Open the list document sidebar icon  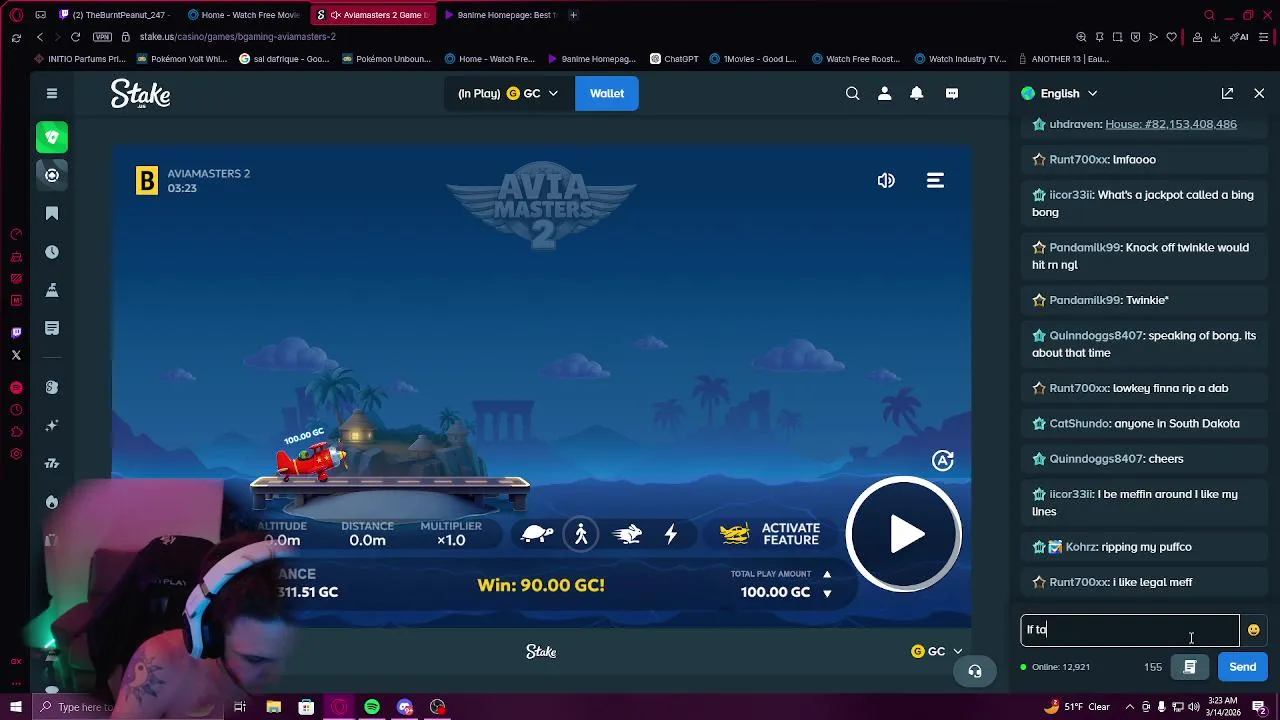coord(52,328)
